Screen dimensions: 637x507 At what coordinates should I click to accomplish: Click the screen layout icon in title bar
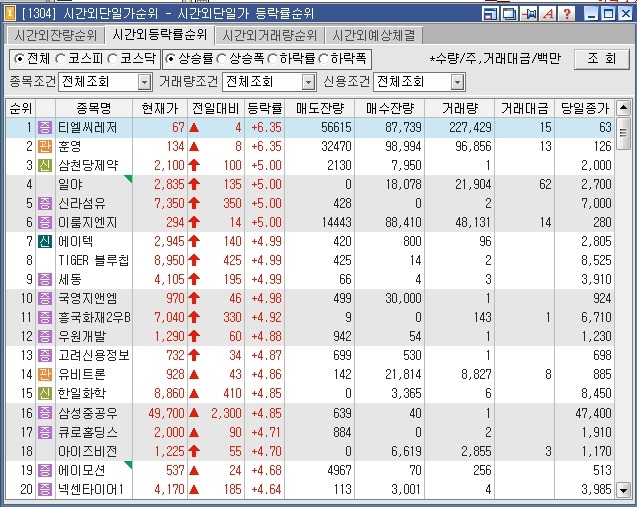tap(491, 14)
